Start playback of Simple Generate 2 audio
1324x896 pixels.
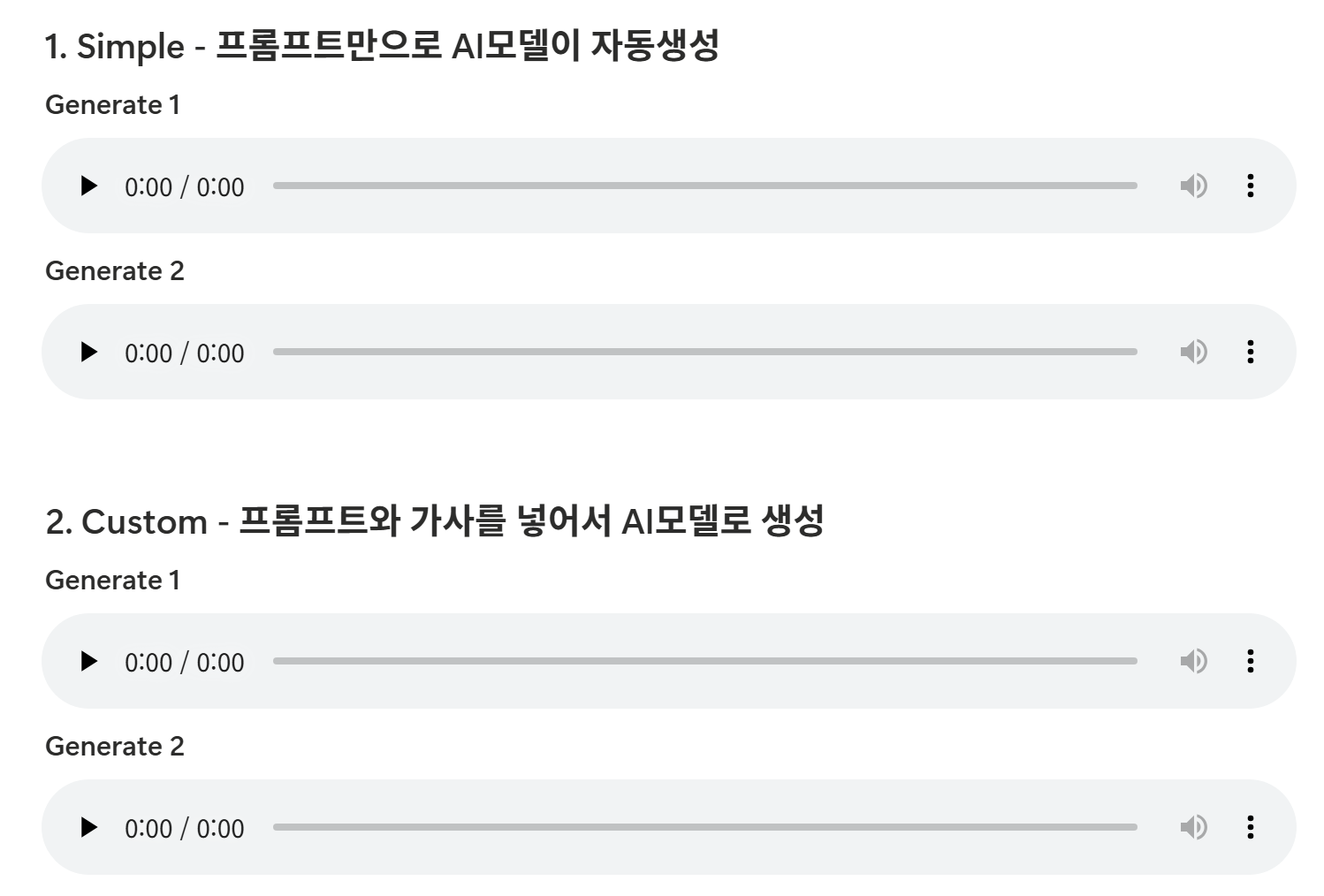point(88,352)
